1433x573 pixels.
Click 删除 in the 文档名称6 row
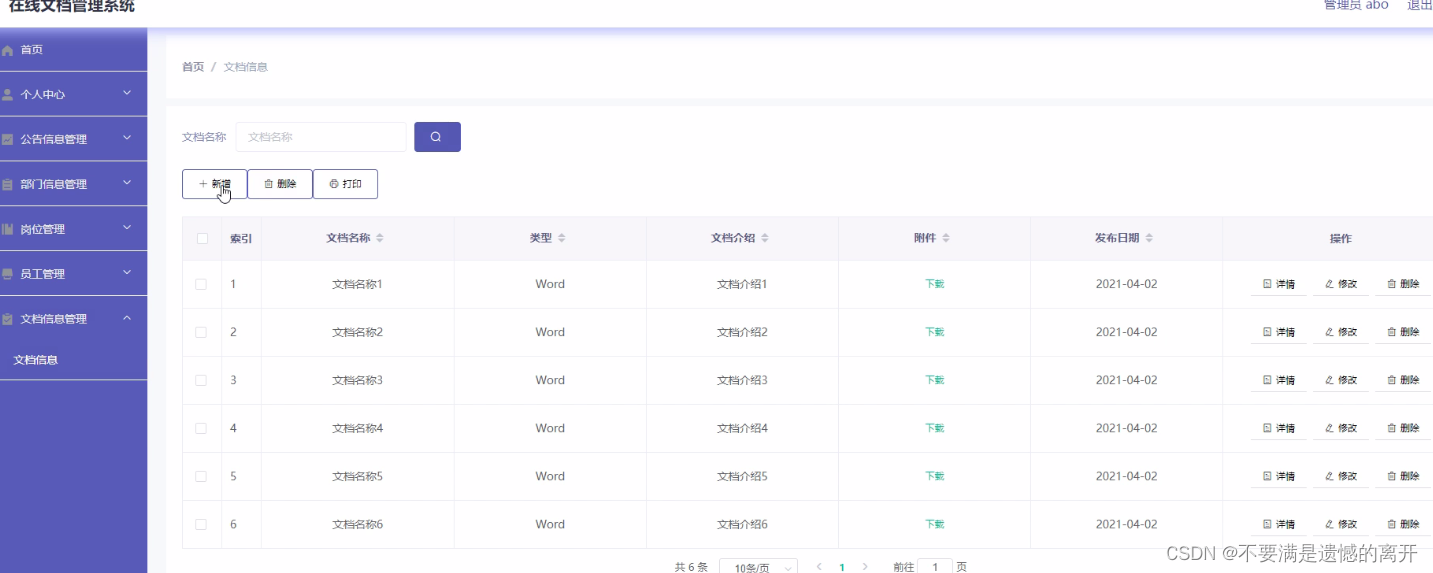(1403, 524)
